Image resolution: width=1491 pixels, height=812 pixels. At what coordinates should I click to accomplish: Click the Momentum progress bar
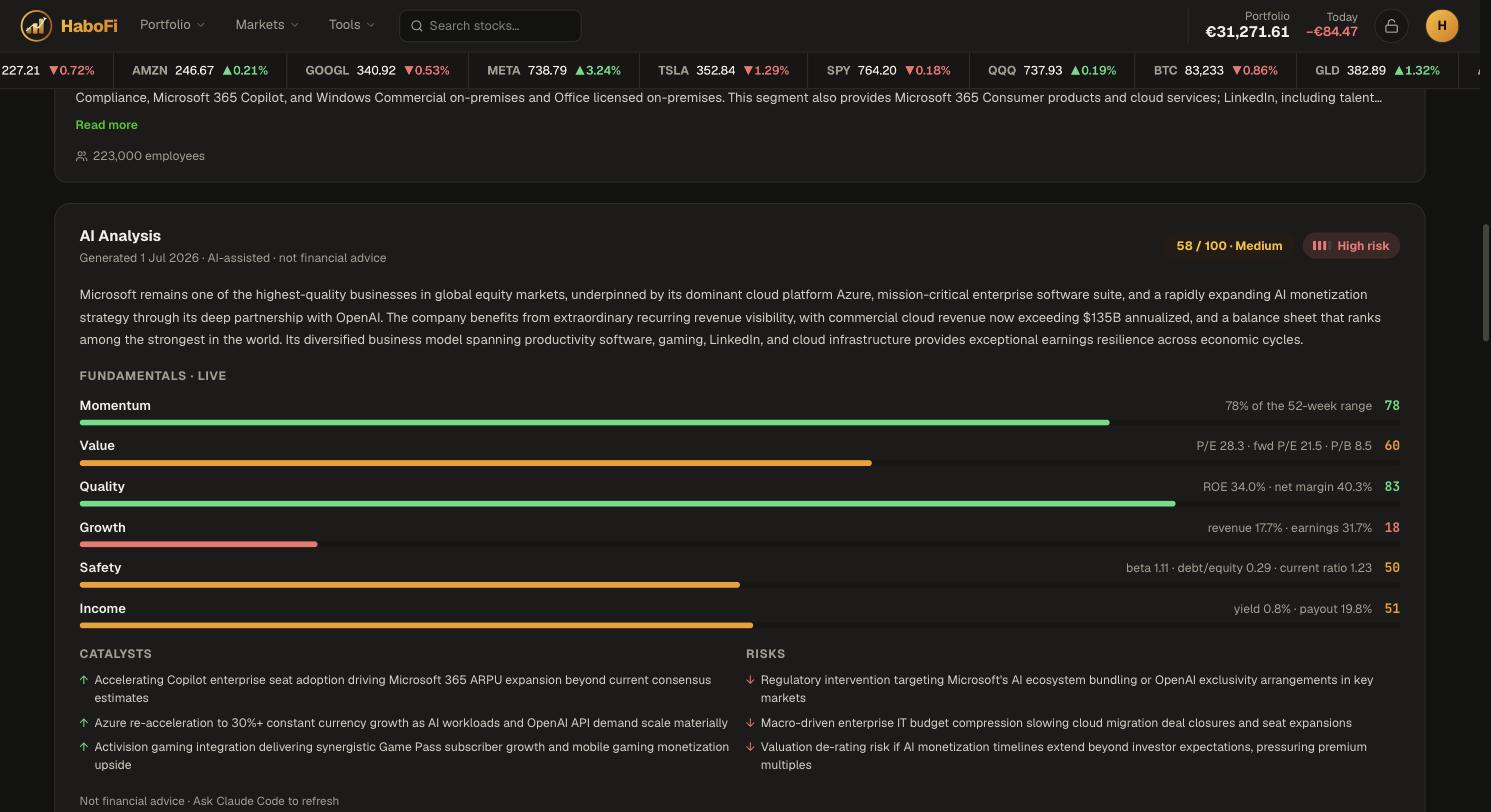pos(739,423)
